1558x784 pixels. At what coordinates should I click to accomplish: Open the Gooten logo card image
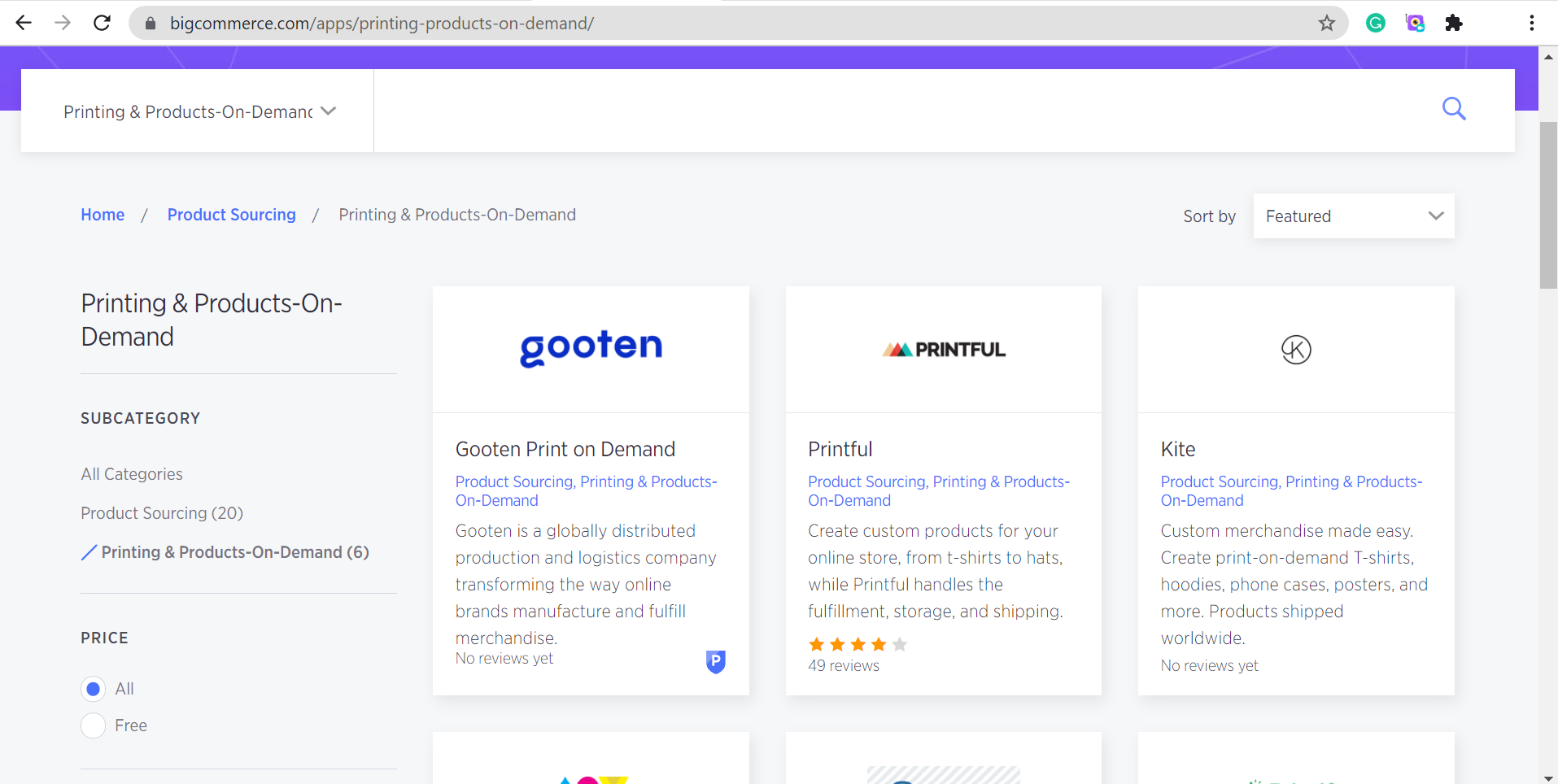click(x=591, y=349)
